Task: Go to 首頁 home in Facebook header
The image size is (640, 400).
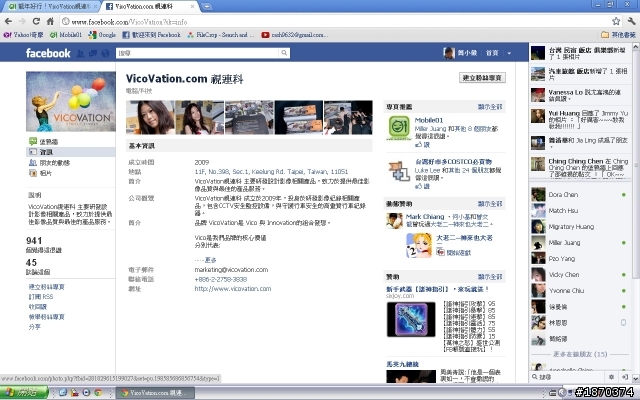Action: point(492,53)
